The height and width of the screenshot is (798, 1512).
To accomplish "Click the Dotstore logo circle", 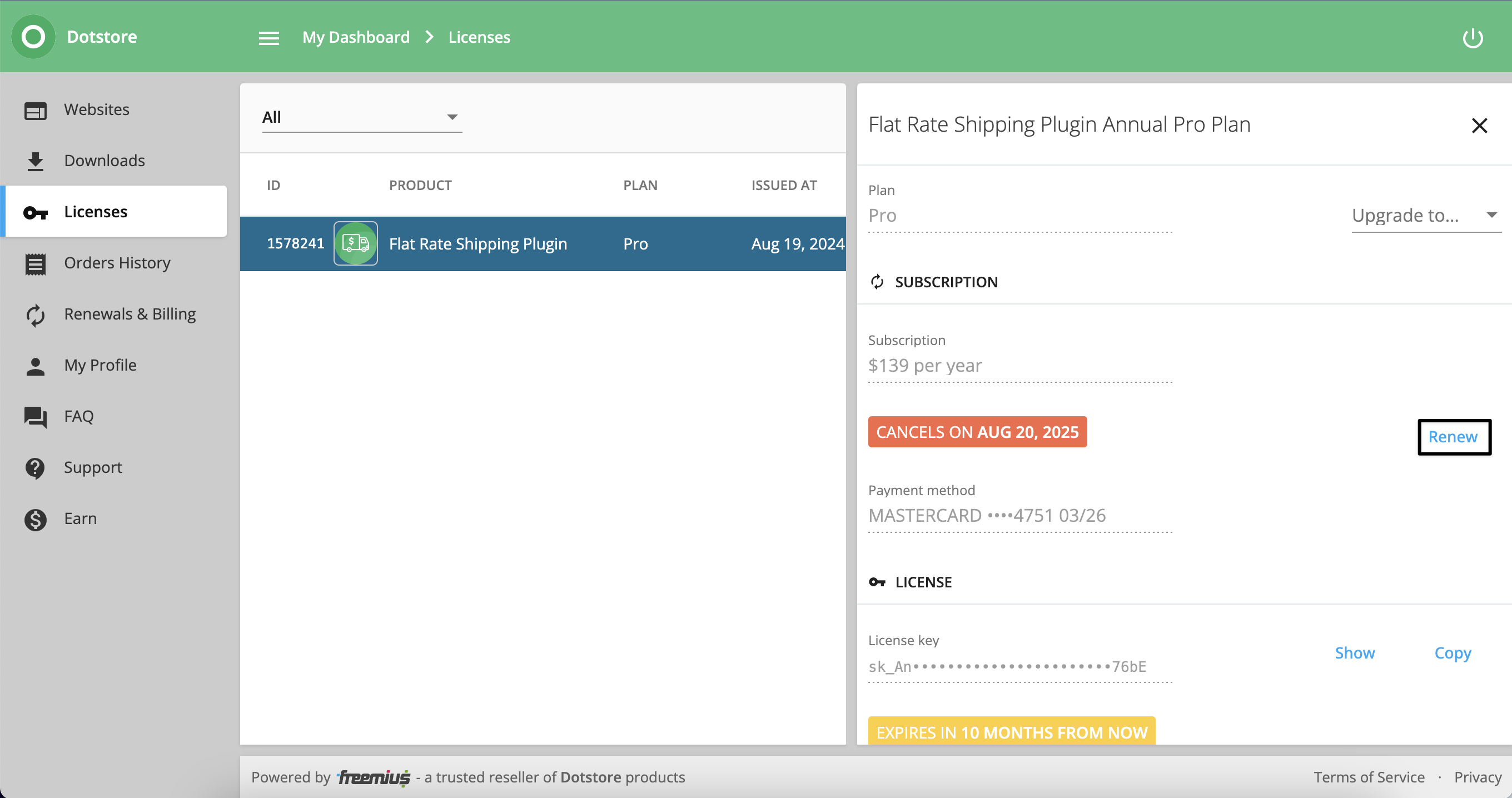I will pyautogui.click(x=33, y=36).
